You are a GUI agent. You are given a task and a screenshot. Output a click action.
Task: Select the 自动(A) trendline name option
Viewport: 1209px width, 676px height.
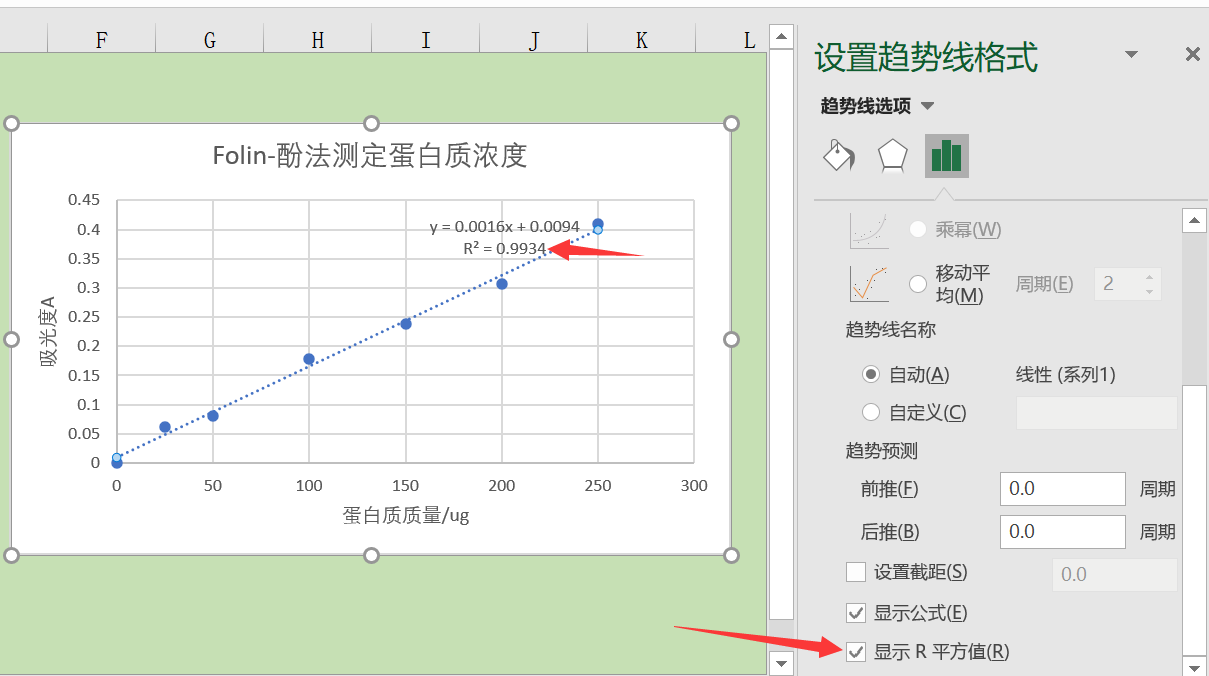coord(871,375)
